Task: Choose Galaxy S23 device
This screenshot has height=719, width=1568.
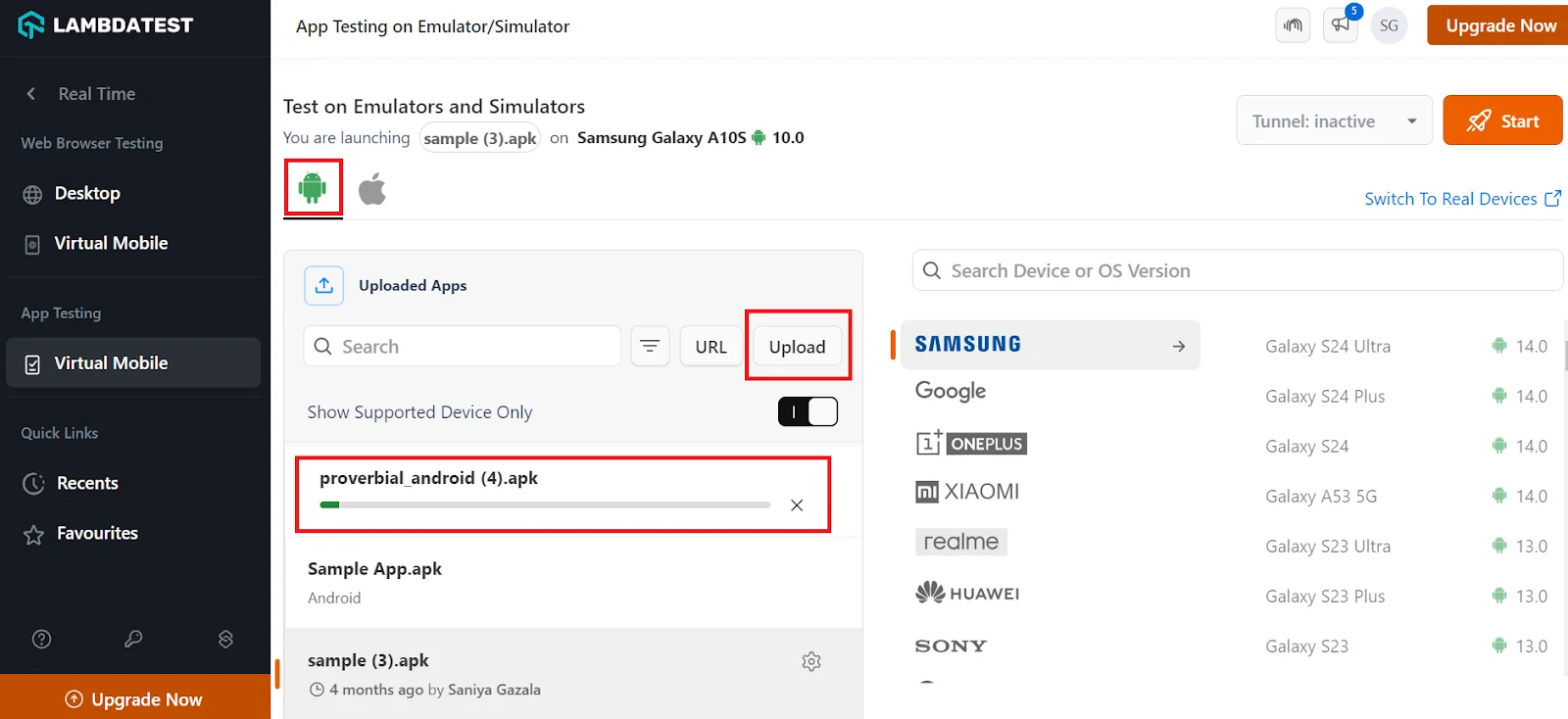Action: click(1306, 646)
